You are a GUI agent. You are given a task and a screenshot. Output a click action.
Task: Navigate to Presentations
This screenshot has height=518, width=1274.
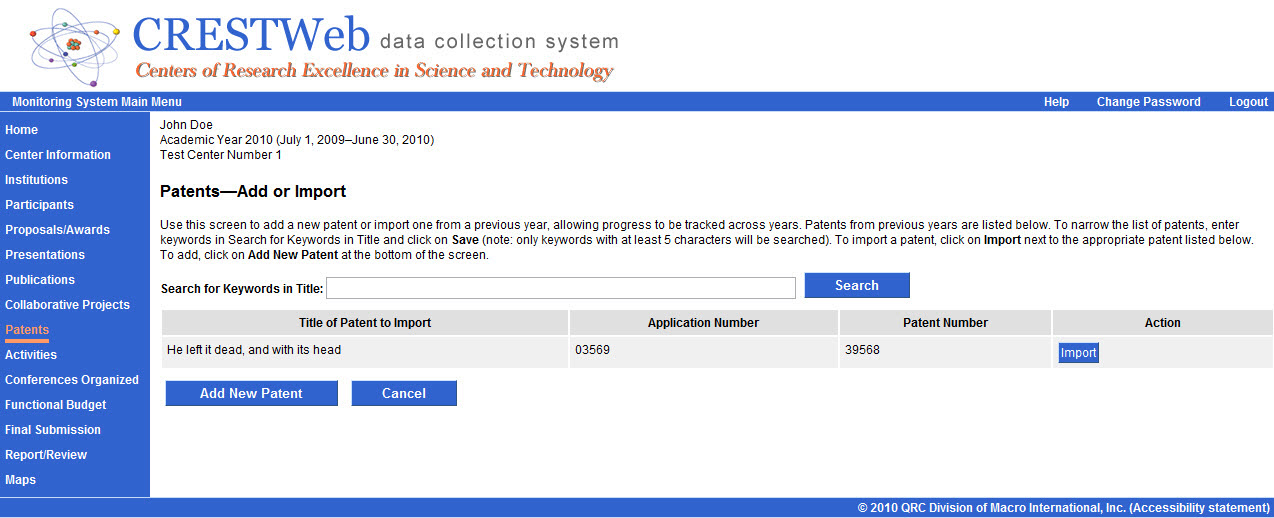(x=45, y=255)
